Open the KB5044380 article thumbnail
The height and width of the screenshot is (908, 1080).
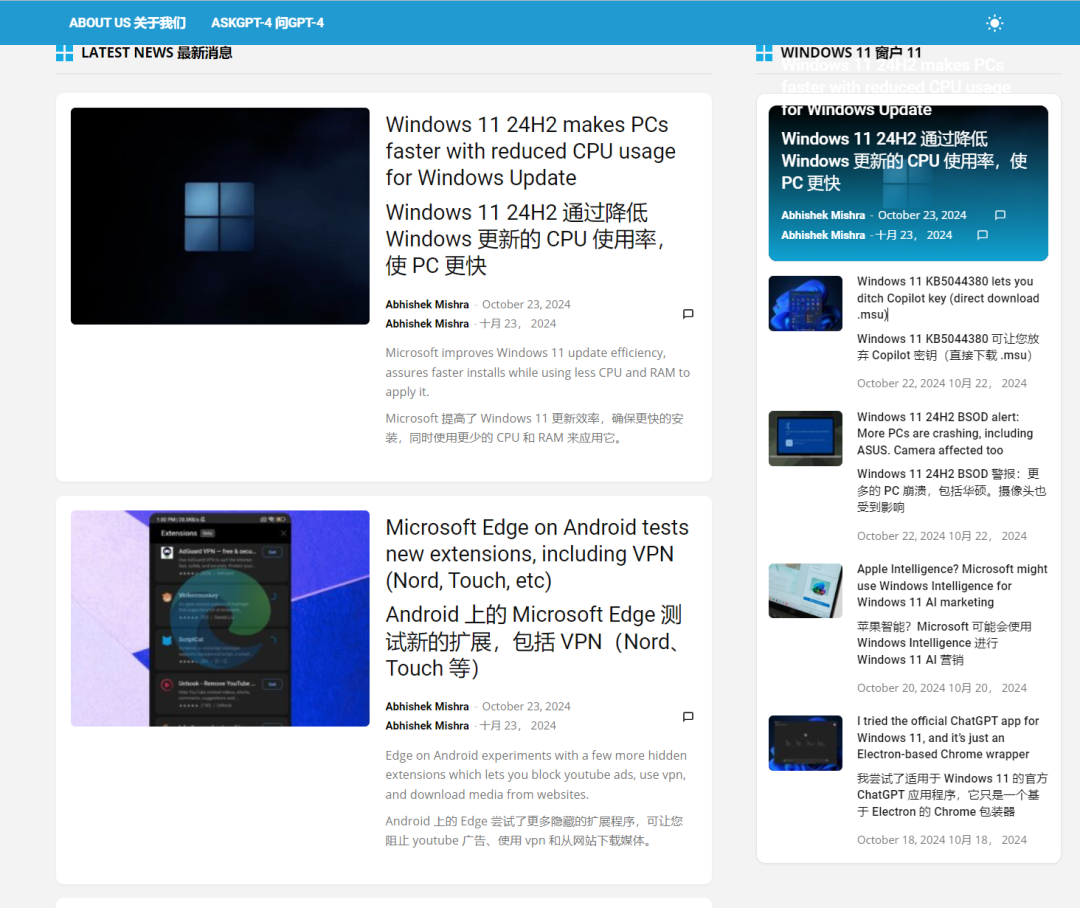(x=805, y=303)
